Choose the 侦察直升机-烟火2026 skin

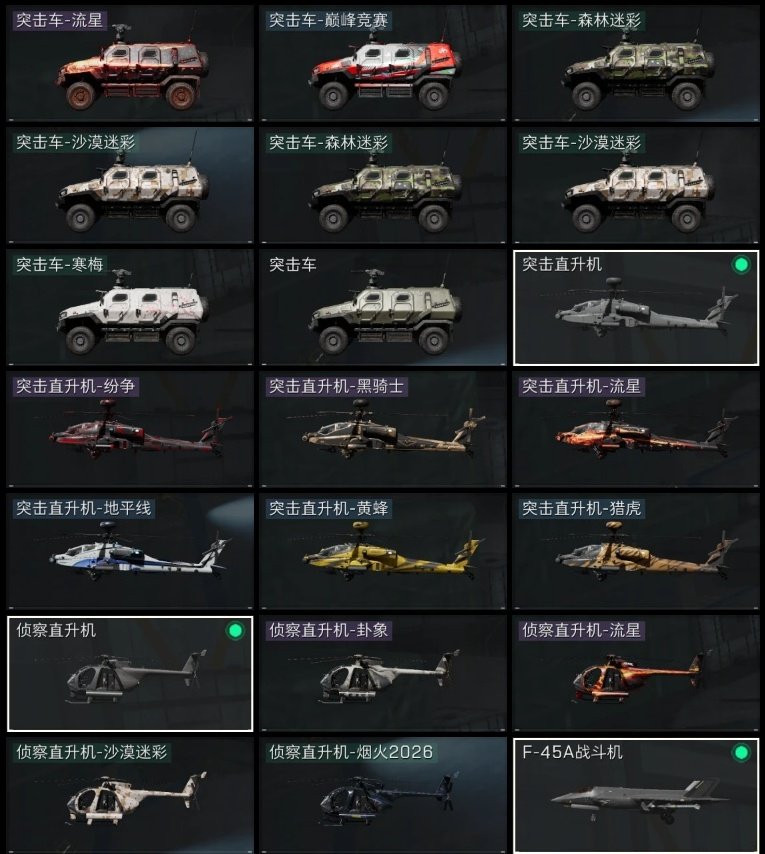(383, 796)
